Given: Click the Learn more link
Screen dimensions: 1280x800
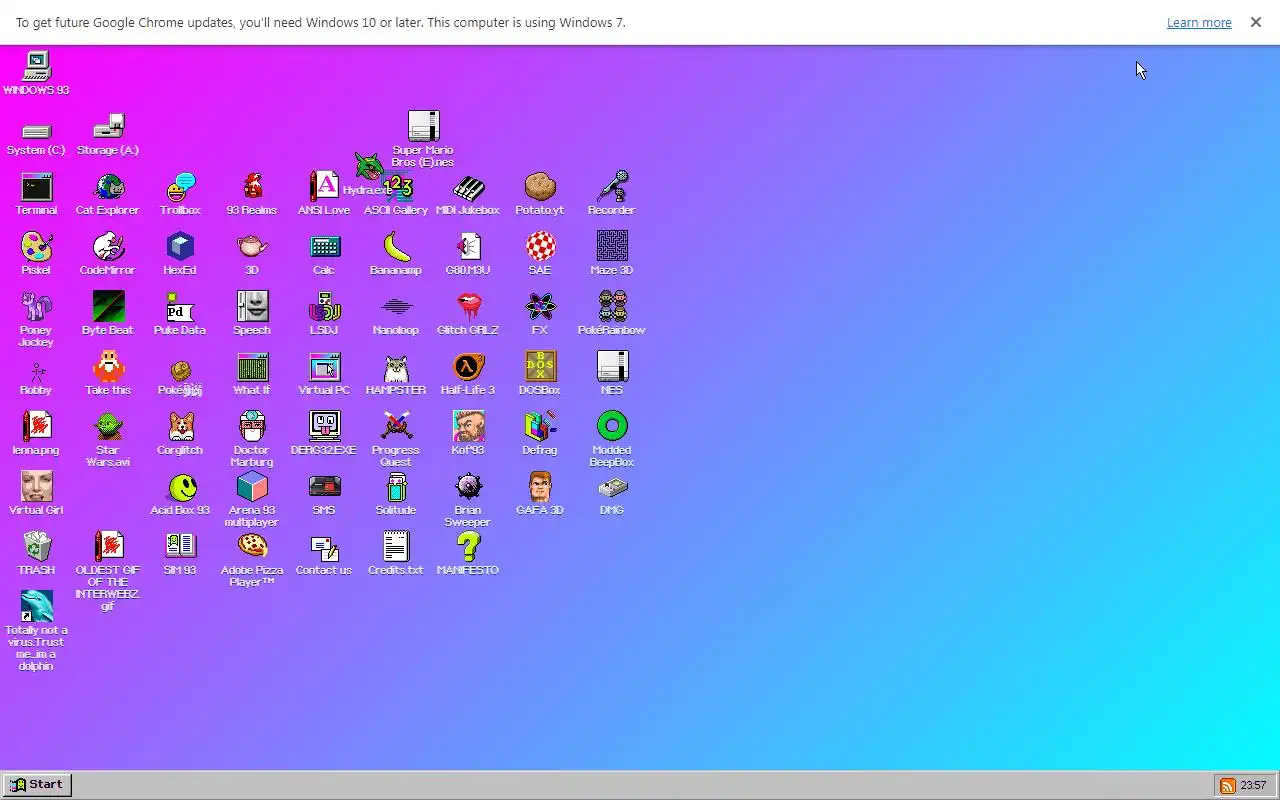Looking at the screenshot, I should (x=1199, y=22).
